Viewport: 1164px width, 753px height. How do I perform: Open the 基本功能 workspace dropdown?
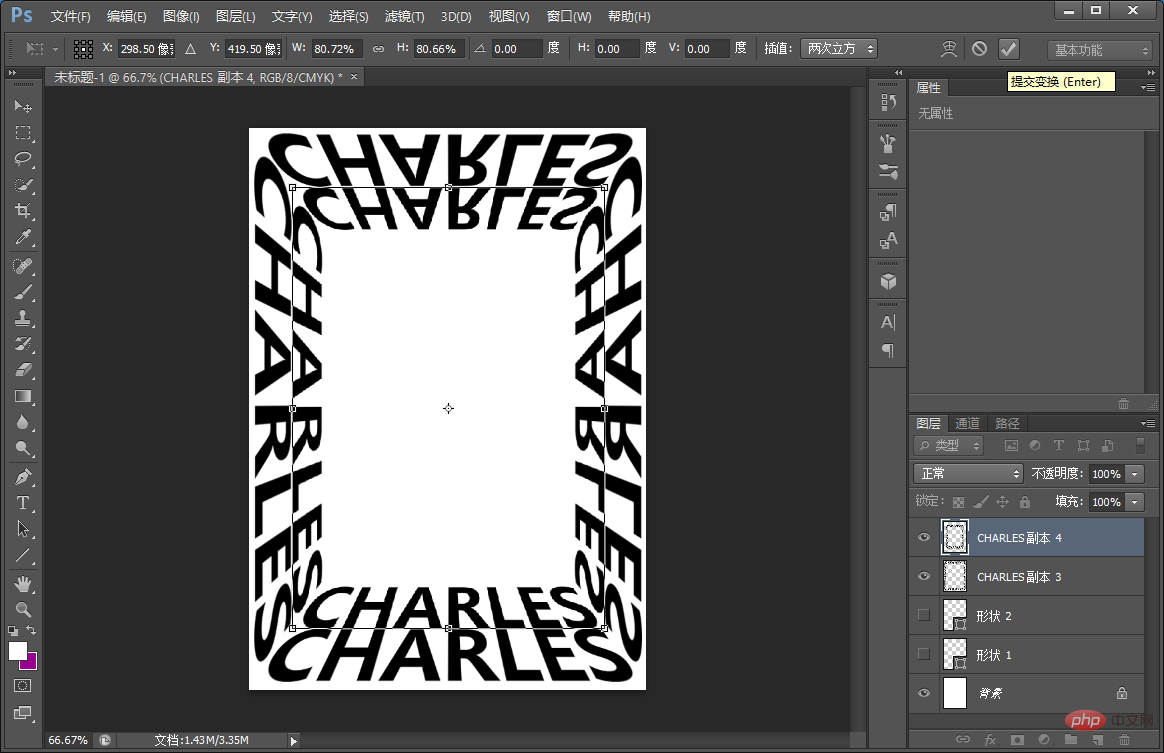pyautogui.click(x=1099, y=50)
